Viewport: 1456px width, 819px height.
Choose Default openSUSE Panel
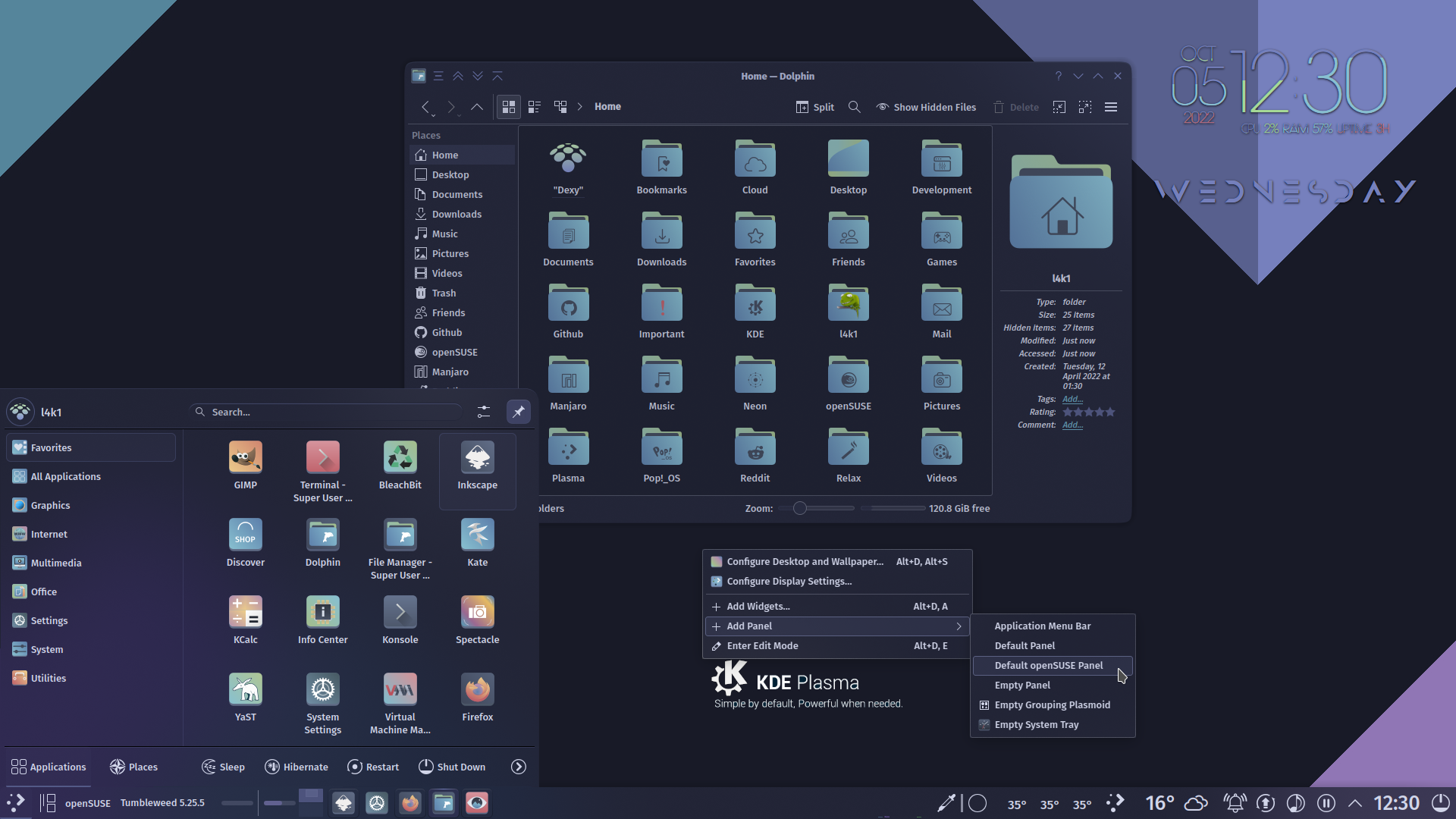1053,666
